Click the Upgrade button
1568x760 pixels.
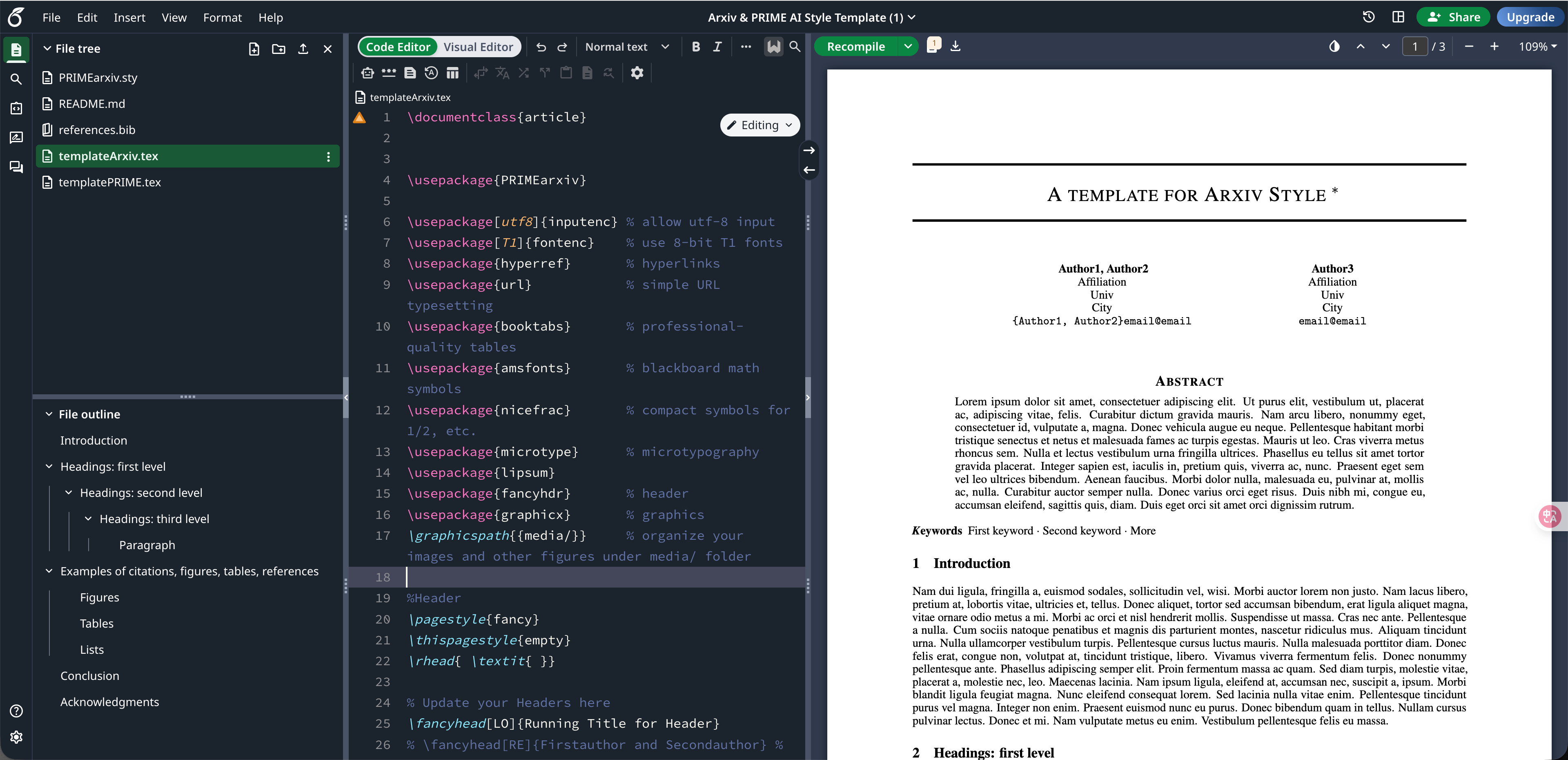tap(1530, 17)
